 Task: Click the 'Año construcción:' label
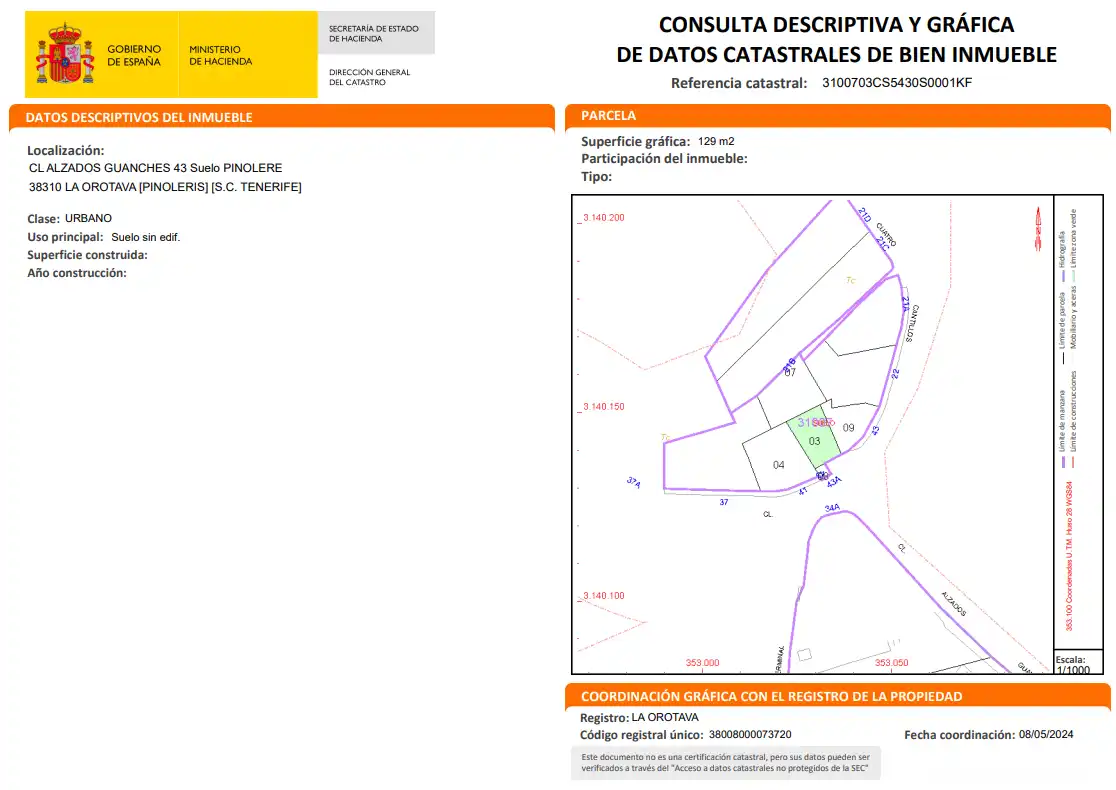(77, 273)
